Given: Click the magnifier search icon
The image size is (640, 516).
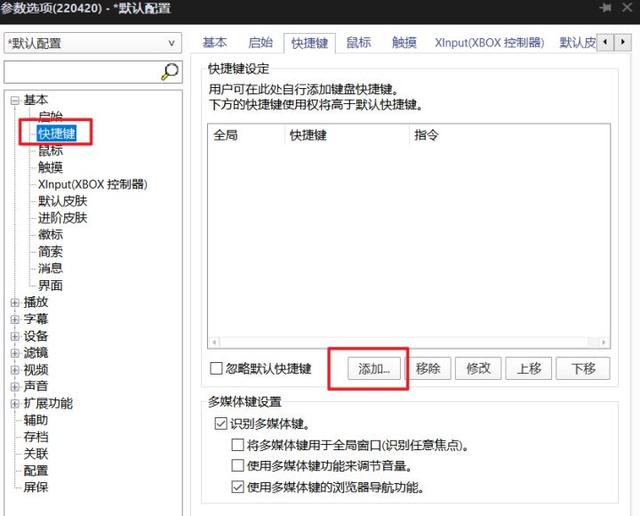Looking at the screenshot, I should click(x=170, y=72).
